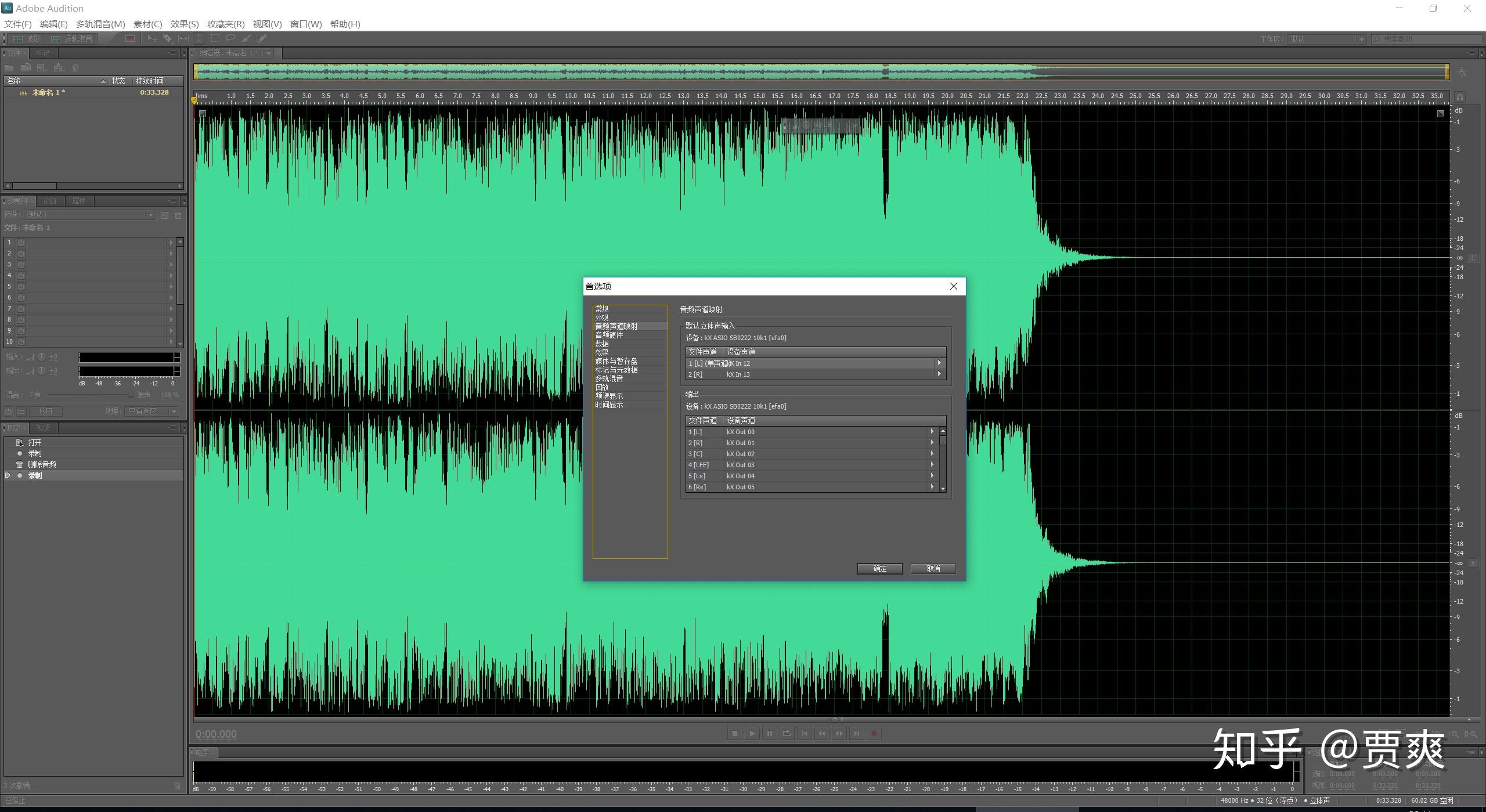Click the rewind button
Screen dimensions: 1486x812
(821, 734)
